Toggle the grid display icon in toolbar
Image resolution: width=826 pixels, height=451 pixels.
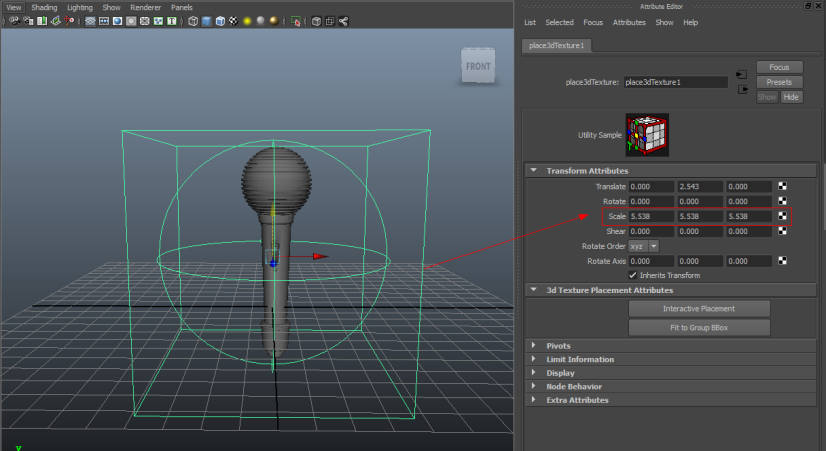pyautogui.click(x=91, y=20)
